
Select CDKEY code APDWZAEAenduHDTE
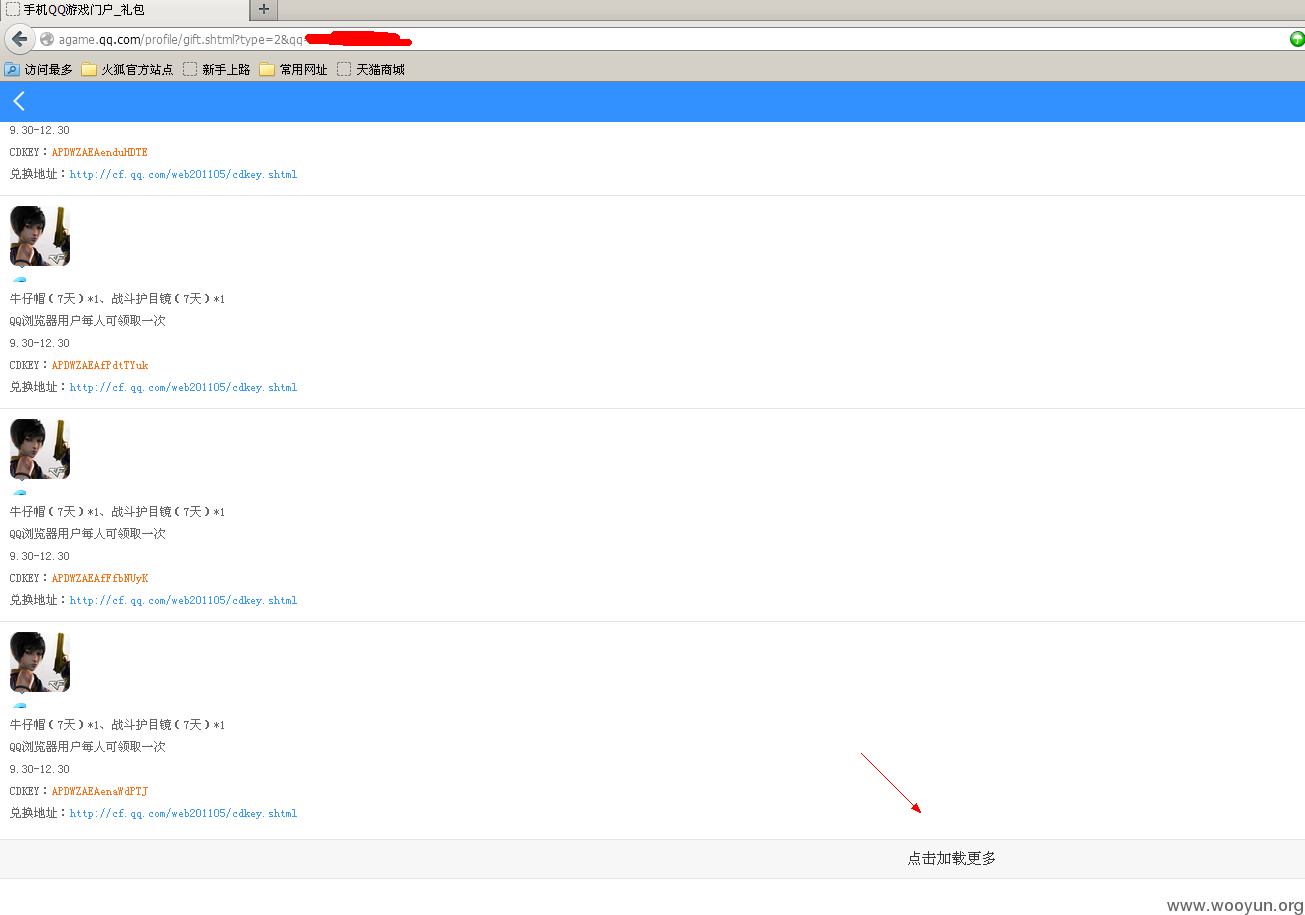pyautogui.click(x=100, y=152)
